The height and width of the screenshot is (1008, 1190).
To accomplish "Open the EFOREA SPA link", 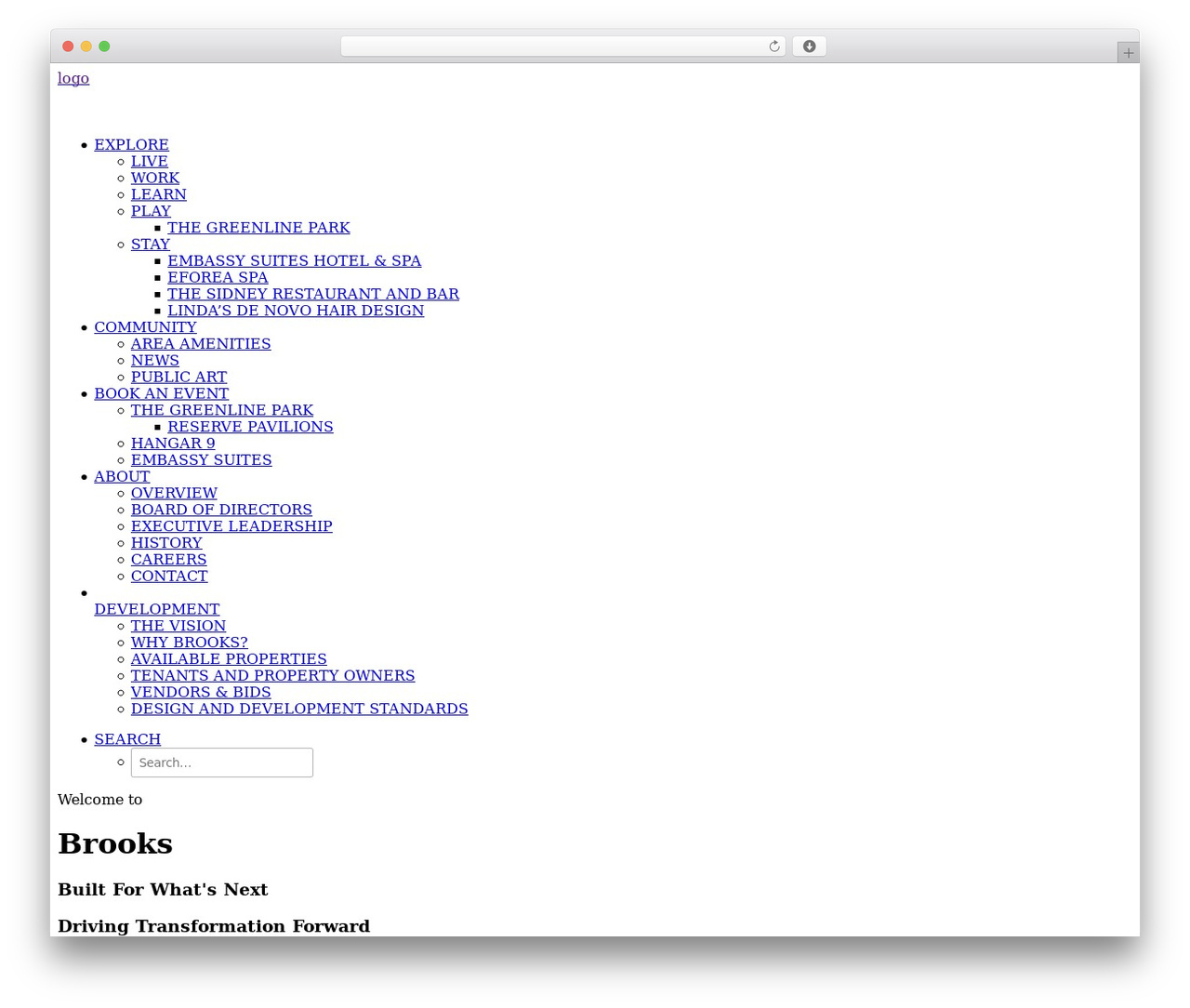I will tap(218, 277).
